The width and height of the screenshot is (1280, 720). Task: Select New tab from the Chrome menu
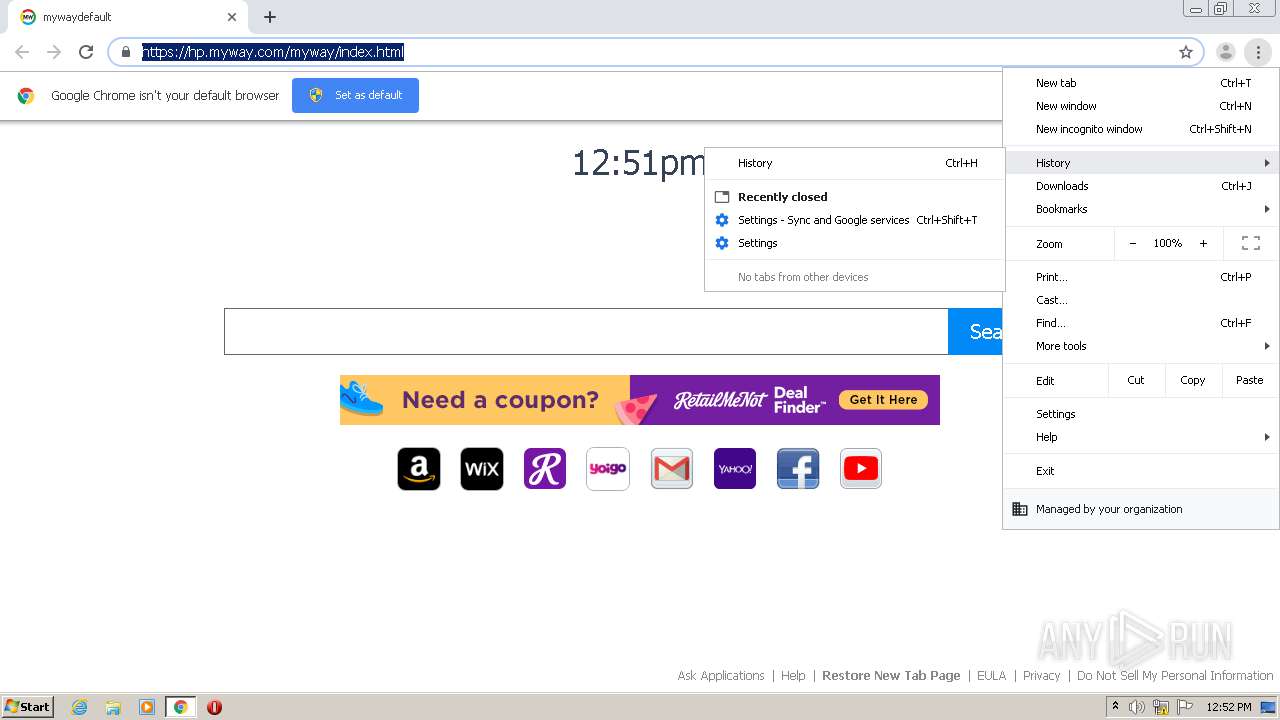[x=1141, y=83]
